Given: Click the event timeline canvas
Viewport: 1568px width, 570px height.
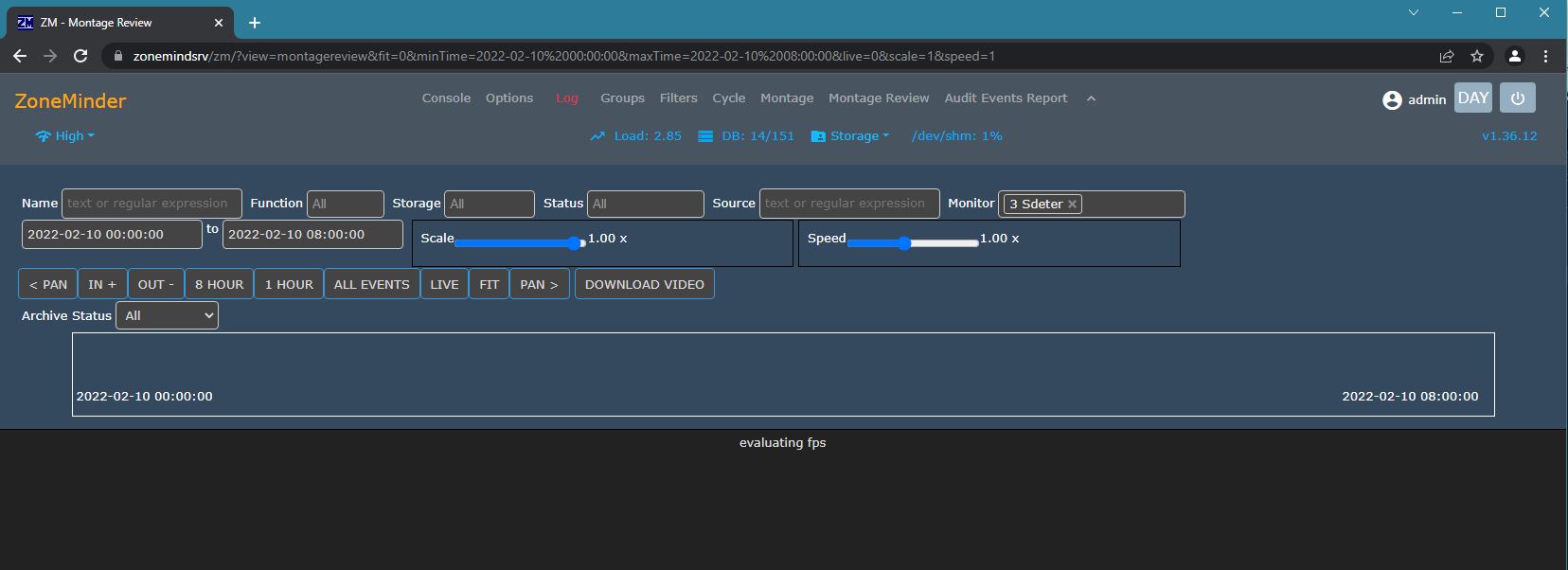Looking at the screenshot, I should click(x=783, y=374).
